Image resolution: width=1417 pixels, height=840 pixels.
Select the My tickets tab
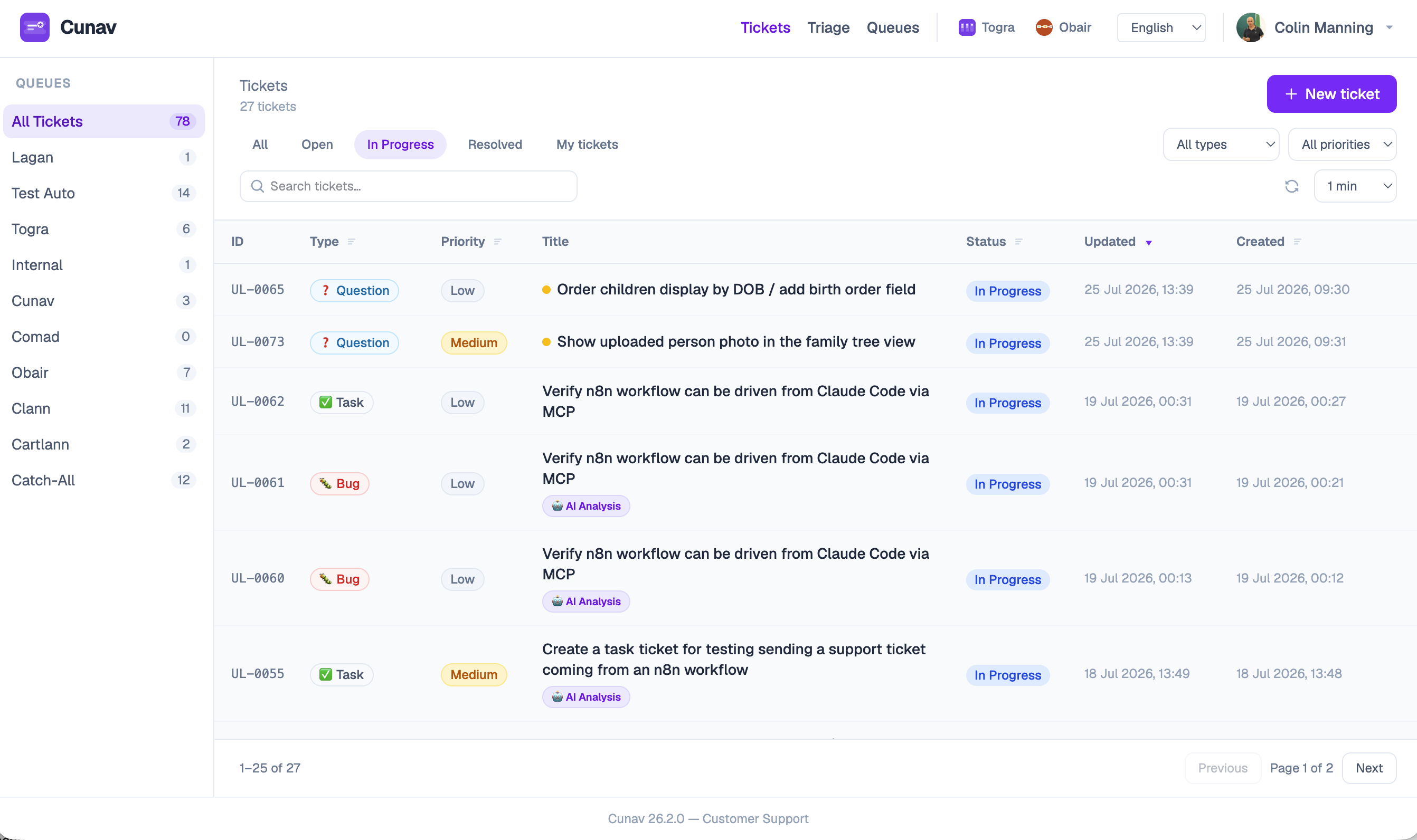tap(587, 145)
